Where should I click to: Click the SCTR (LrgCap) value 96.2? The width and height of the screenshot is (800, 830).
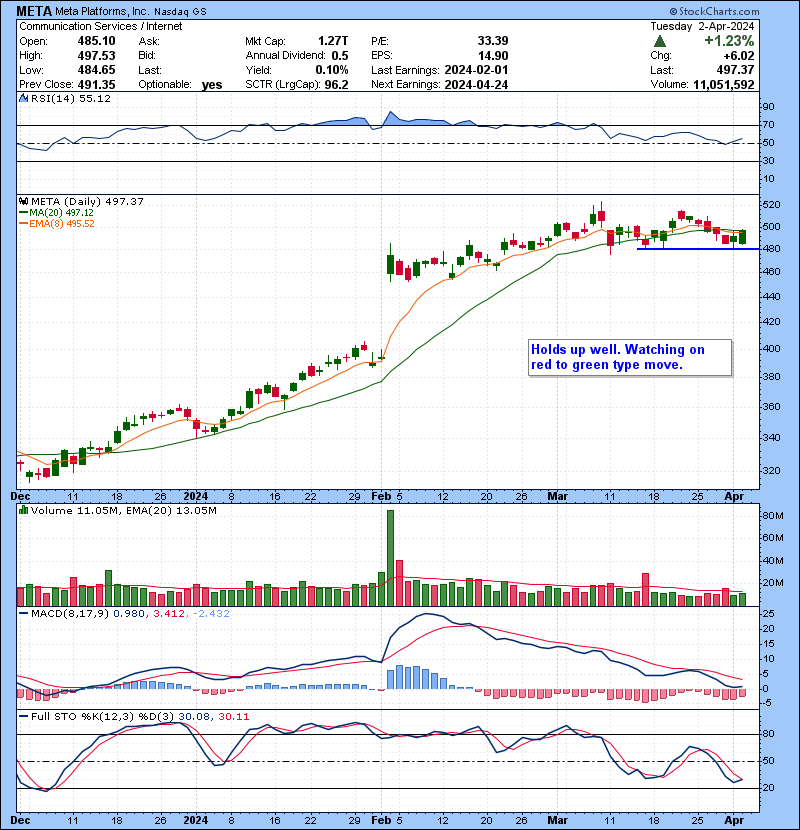click(x=336, y=84)
